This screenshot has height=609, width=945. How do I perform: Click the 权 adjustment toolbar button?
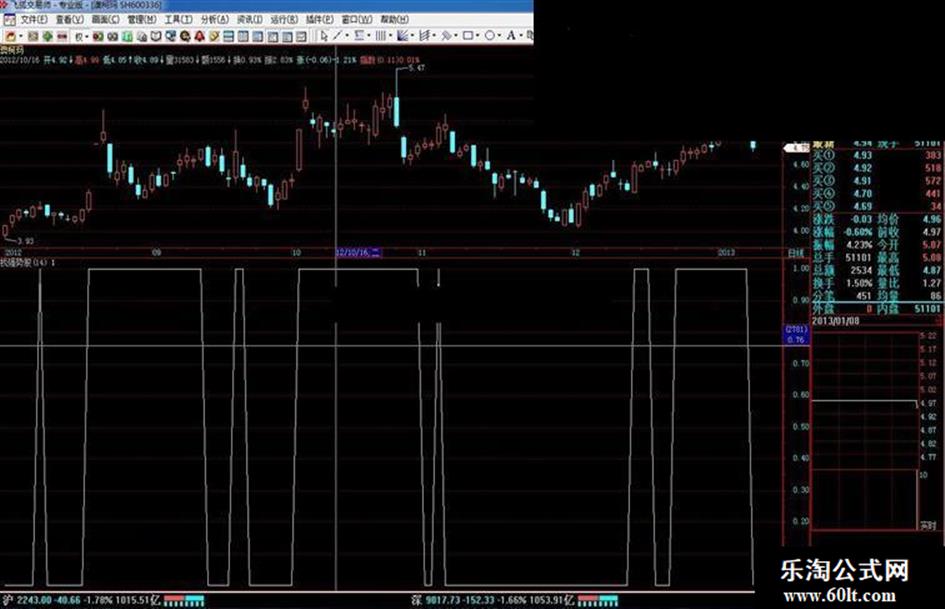click(78, 37)
